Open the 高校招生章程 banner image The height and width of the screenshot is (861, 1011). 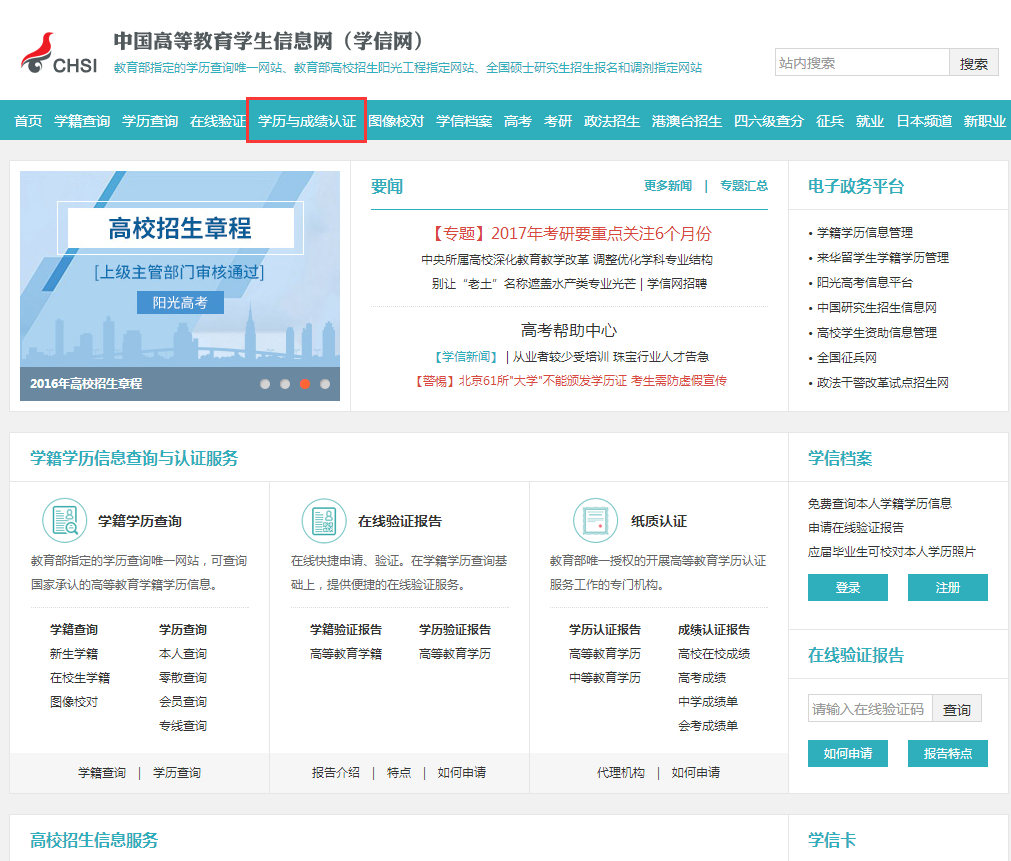pyautogui.click(x=180, y=286)
